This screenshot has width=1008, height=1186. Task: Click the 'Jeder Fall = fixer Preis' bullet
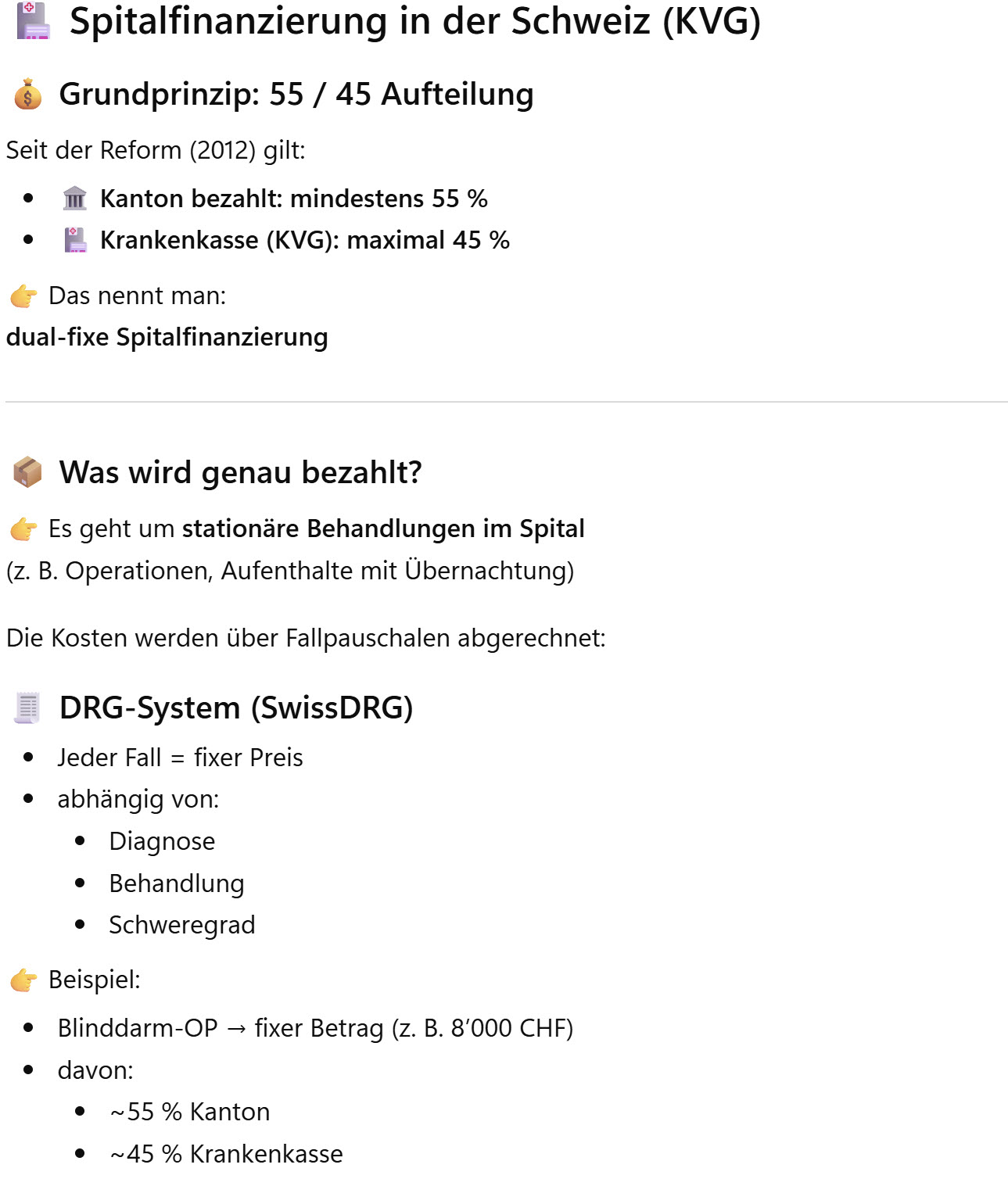tap(180, 758)
